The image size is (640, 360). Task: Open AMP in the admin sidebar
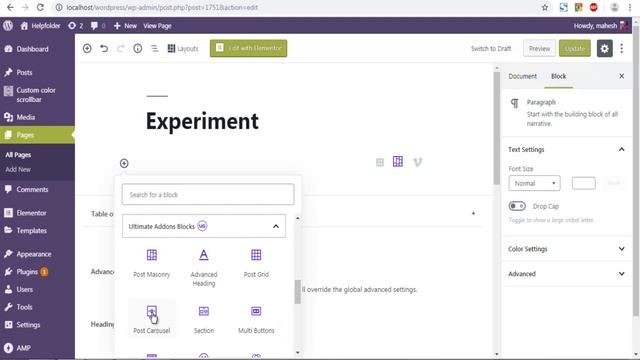[x=24, y=348]
